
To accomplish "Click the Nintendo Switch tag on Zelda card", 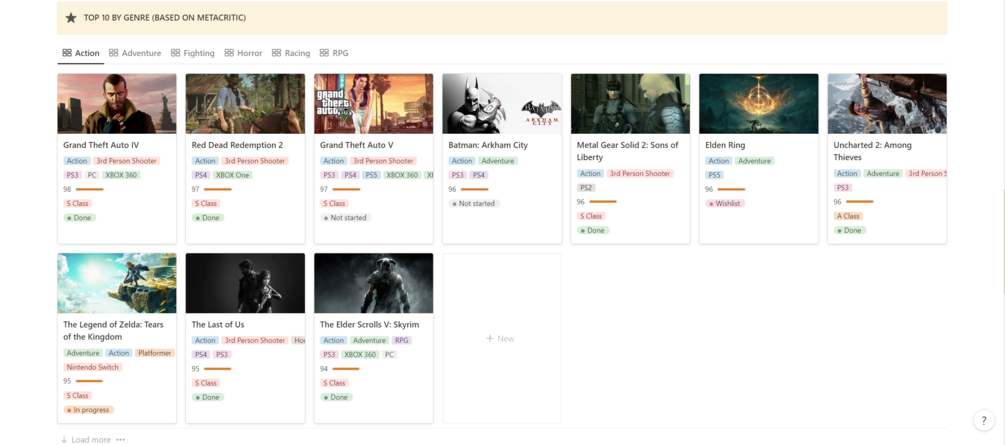I will (93, 367).
